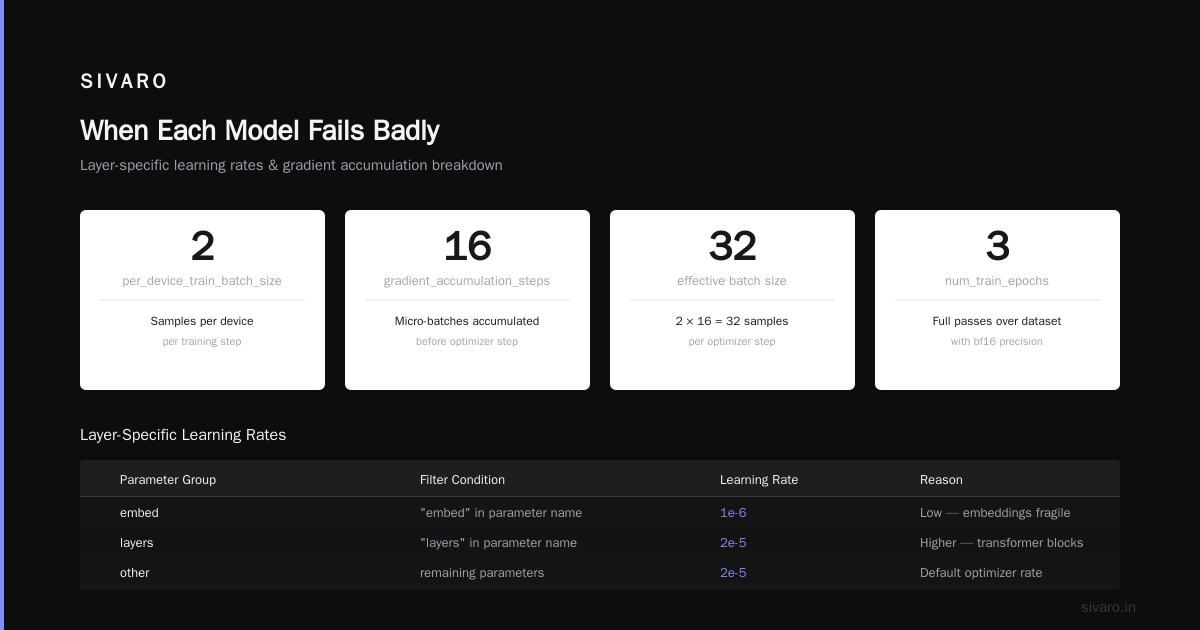Click the subtitle about layer-specific learning rates
Viewport: 1200px width, 630px height.
[291, 165]
